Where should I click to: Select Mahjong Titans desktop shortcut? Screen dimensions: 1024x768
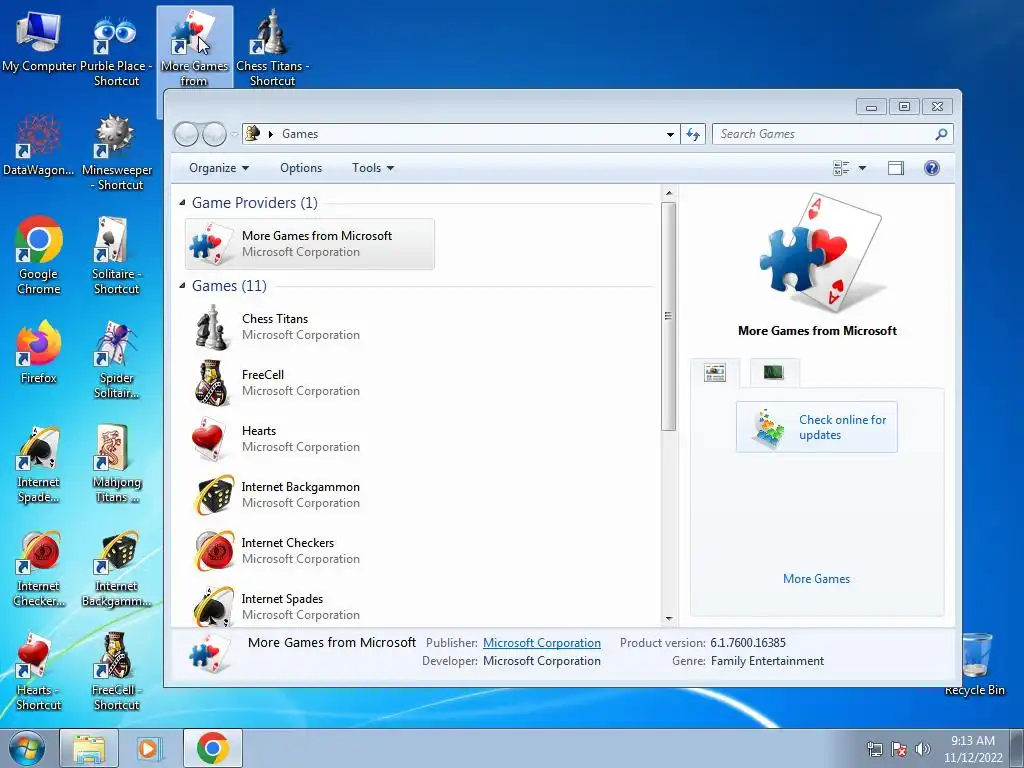116,464
